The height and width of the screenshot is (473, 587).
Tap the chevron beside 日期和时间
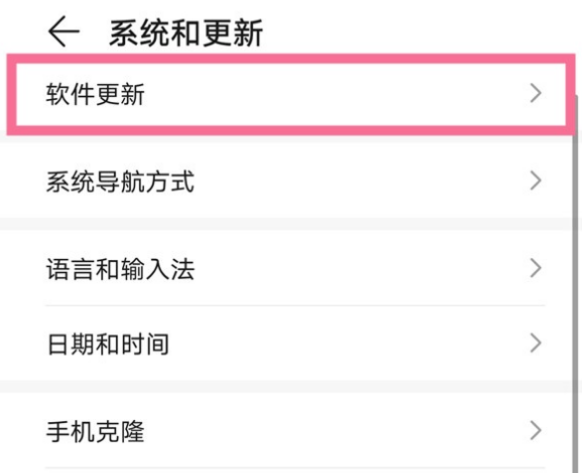click(536, 343)
